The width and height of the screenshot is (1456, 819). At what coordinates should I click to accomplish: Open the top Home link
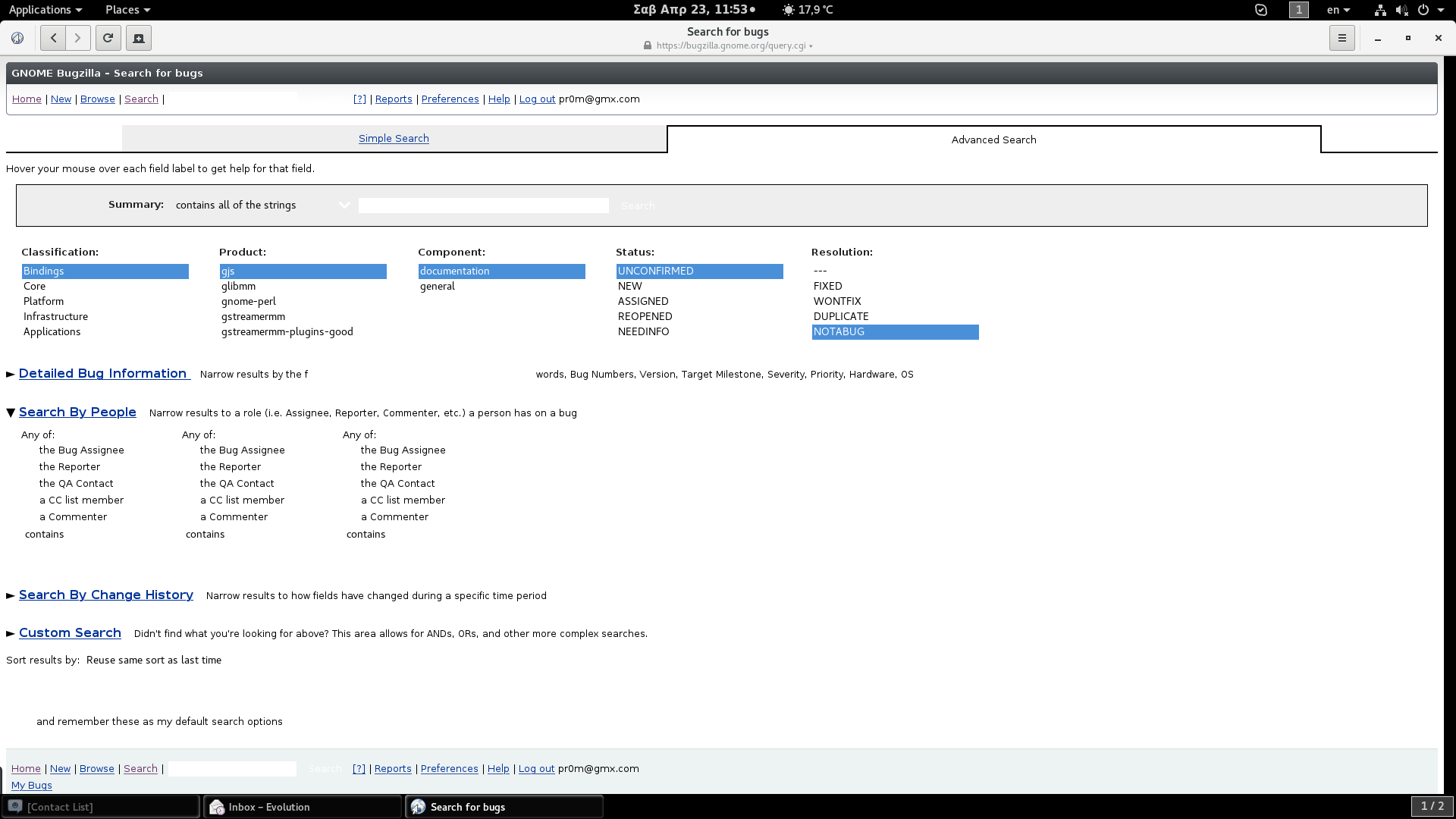tap(27, 99)
